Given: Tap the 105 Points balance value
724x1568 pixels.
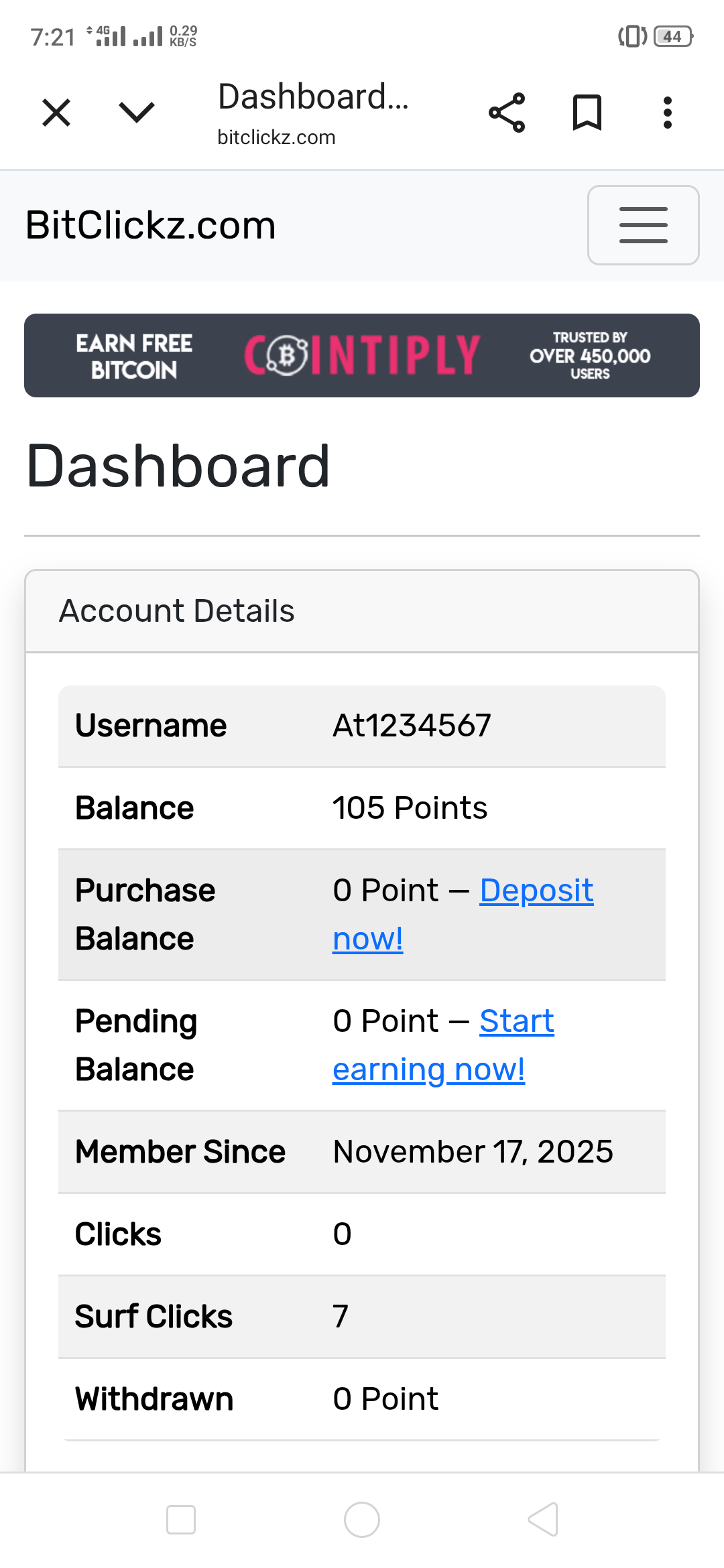Looking at the screenshot, I should pyautogui.click(x=410, y=808).
